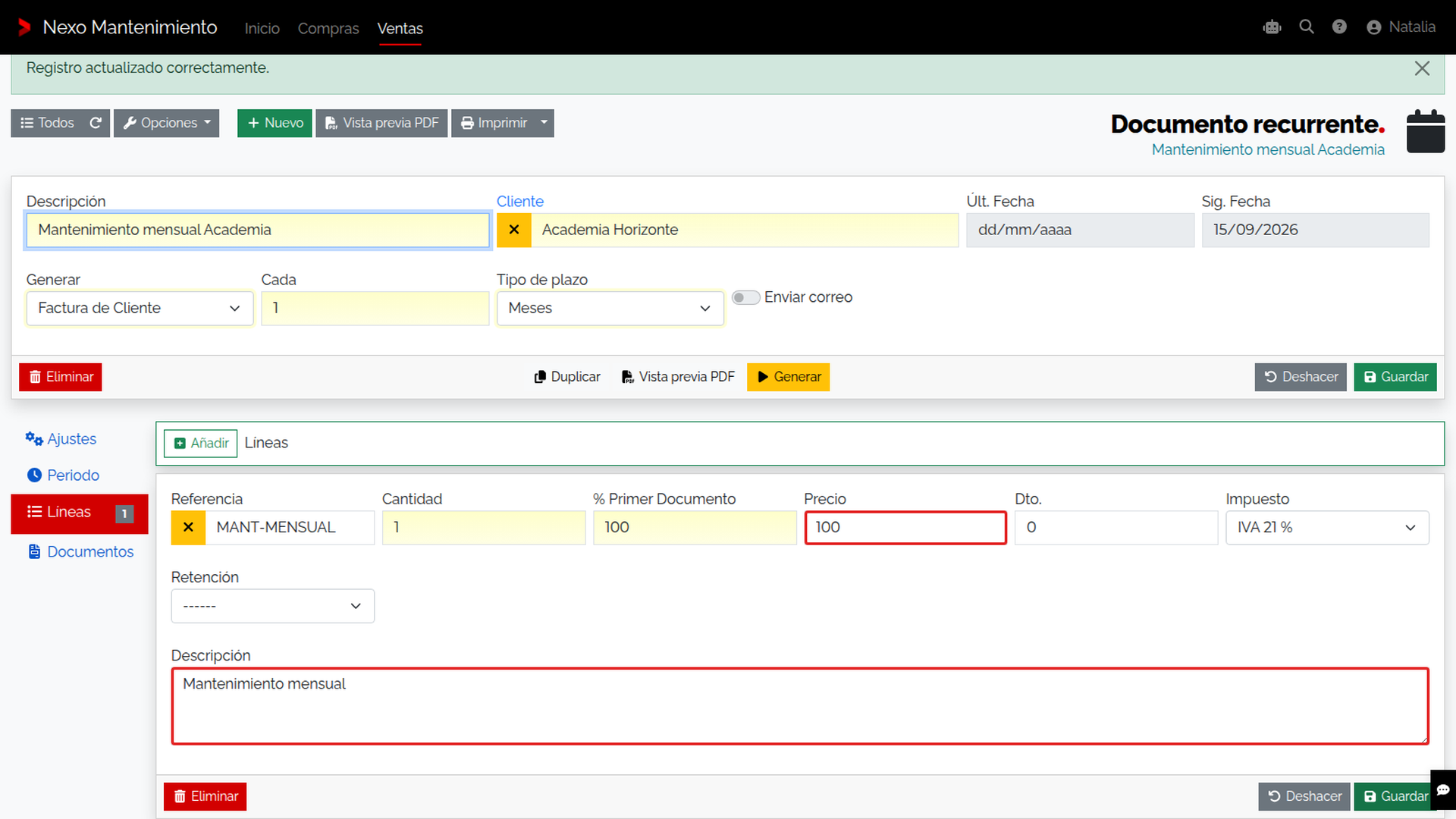The width and height of the screenshot is (1456, 819).
Task: Click the reload icon next to Todos
Action: click(96, 123)
